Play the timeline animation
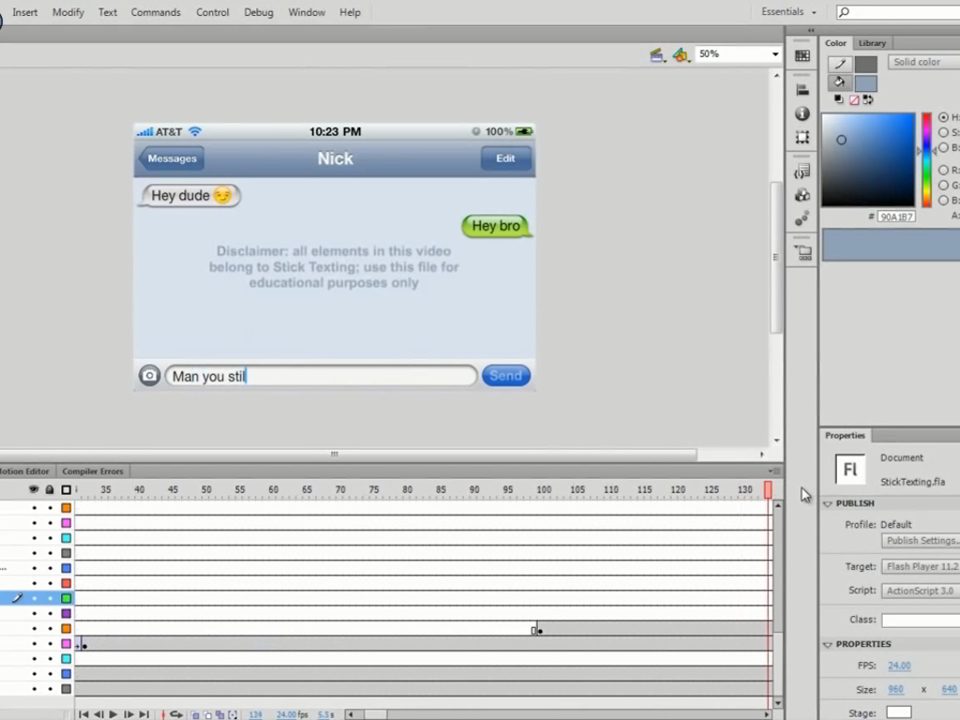The image size is (960, 720). [113, 714]
